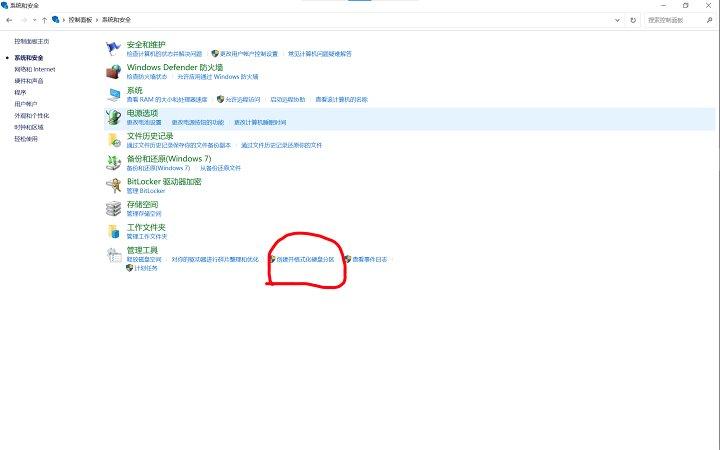Click the forward navigation arrow
This screenshot has width=720, height=450.
24,20
